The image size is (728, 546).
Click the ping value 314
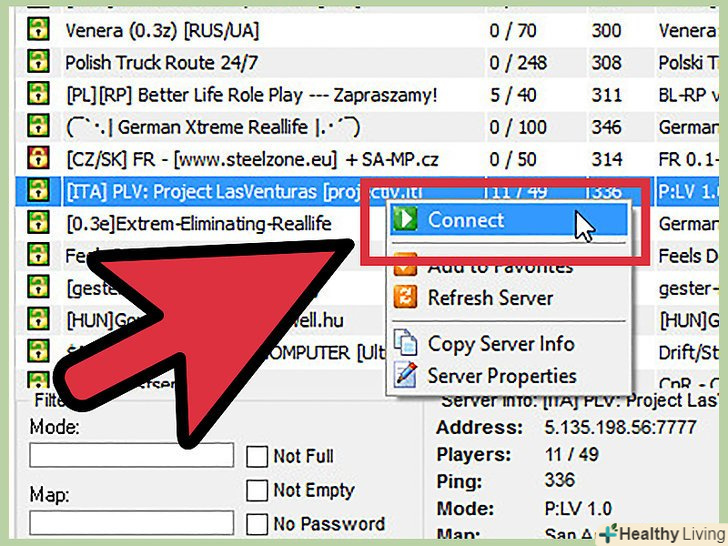click(x=606, y=159)
